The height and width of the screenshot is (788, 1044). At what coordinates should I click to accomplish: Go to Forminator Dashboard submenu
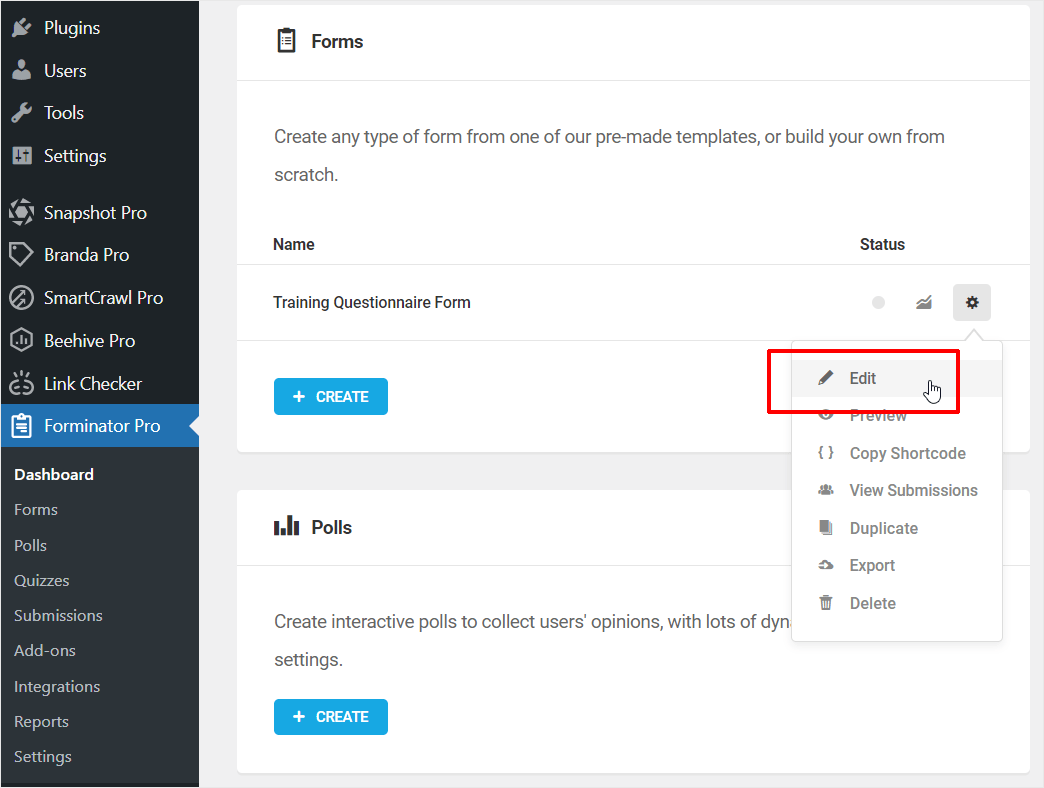54,475
